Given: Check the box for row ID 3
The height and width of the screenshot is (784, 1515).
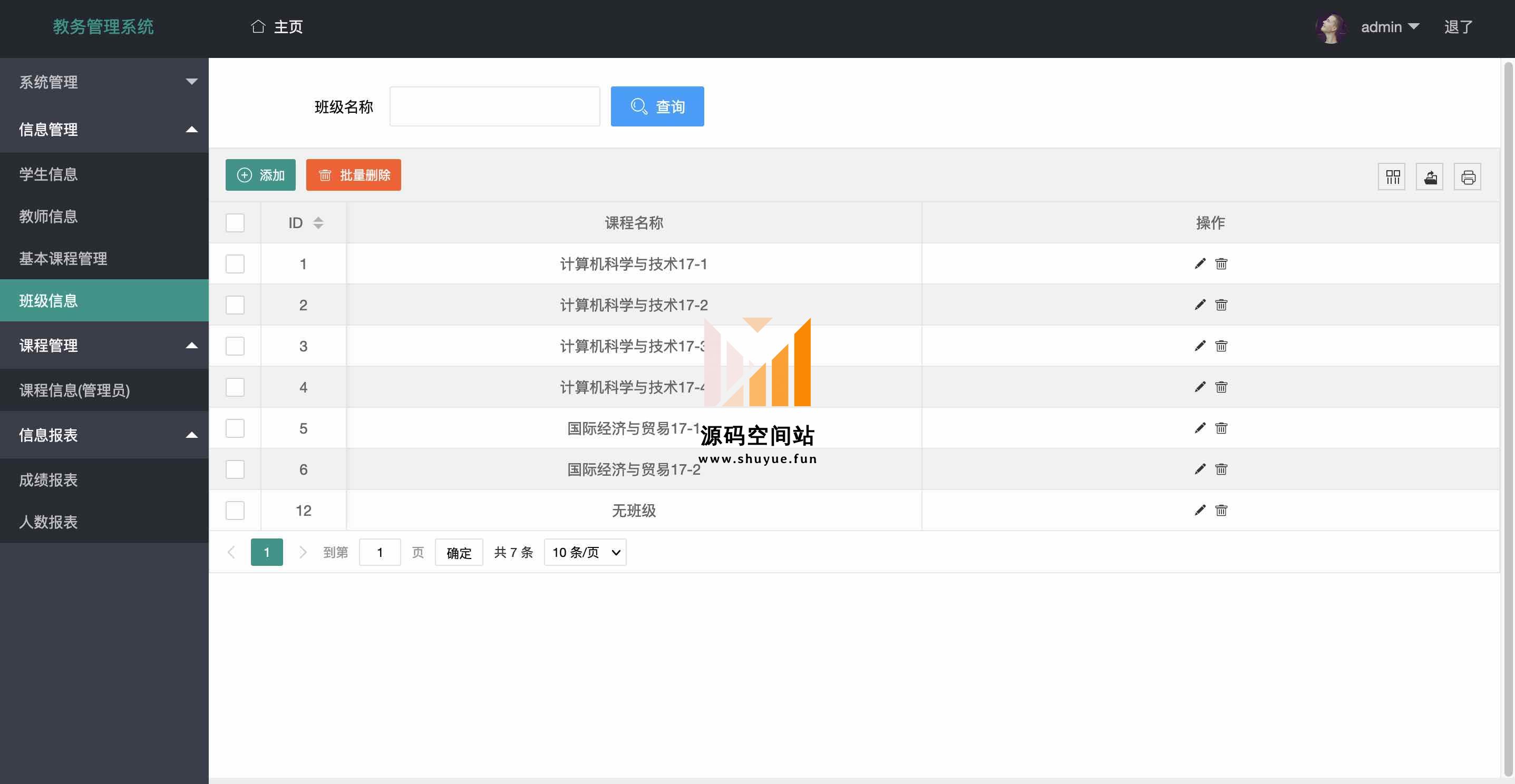Looking at the screenshot, I should (235, 346).
